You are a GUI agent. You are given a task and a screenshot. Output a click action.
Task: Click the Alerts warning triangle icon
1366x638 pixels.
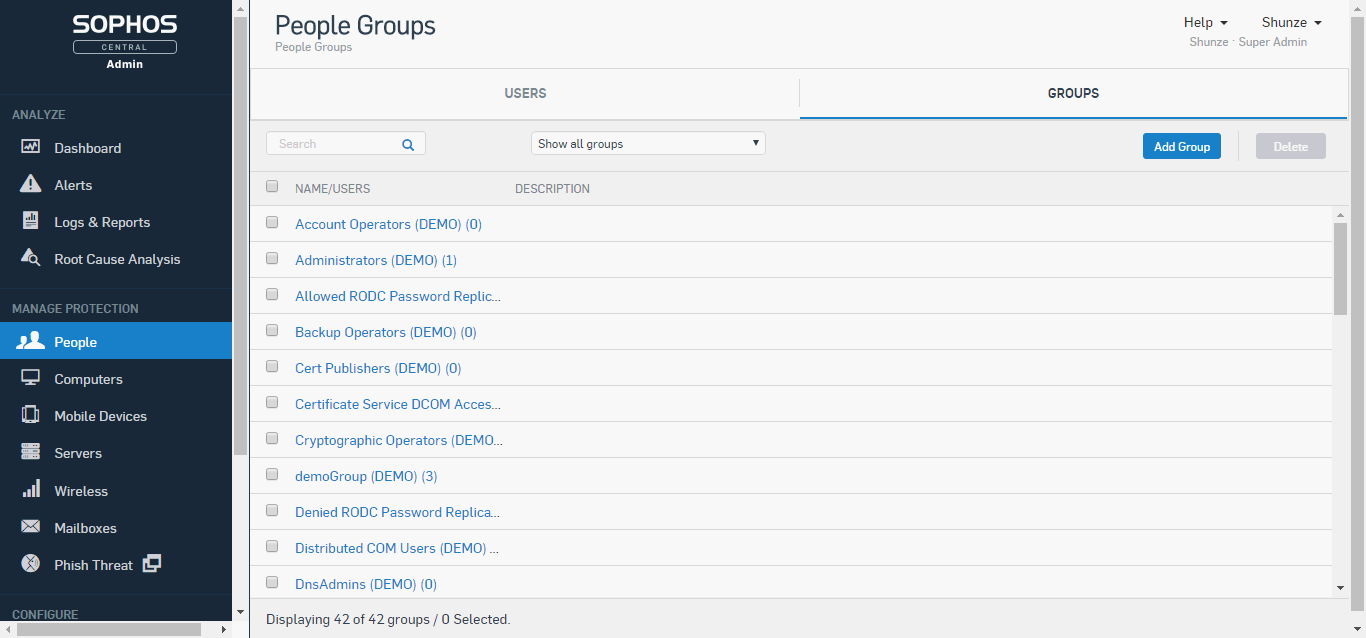(x=30, y=184)
